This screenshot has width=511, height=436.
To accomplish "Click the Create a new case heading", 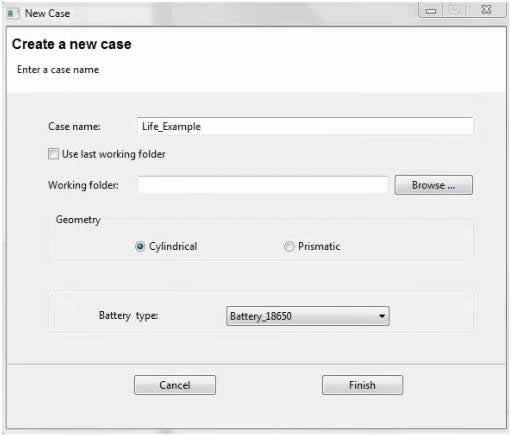I will click(x=72, y=44).
